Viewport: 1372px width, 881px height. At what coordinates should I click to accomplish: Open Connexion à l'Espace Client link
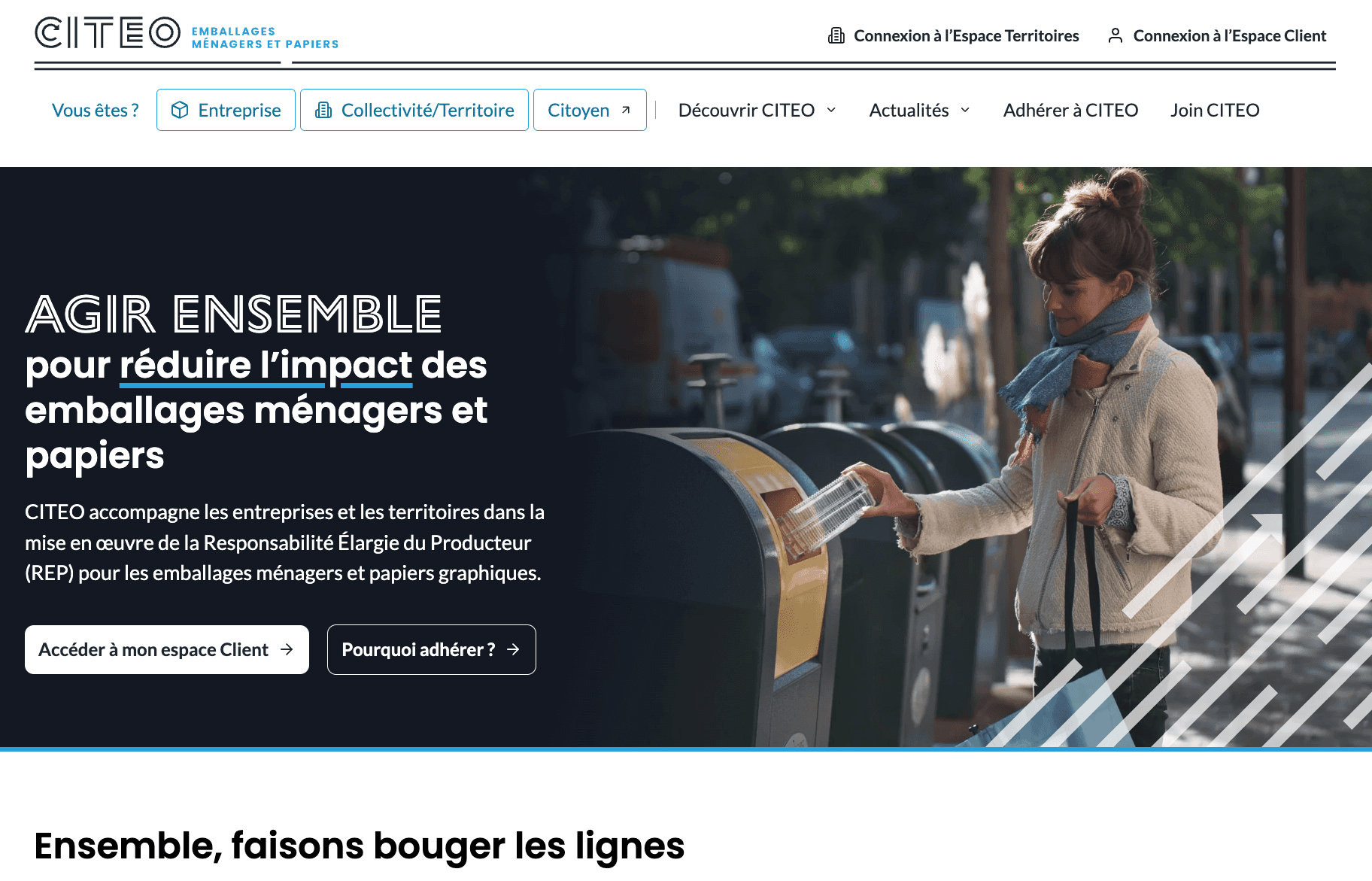tap(1217, 35)
